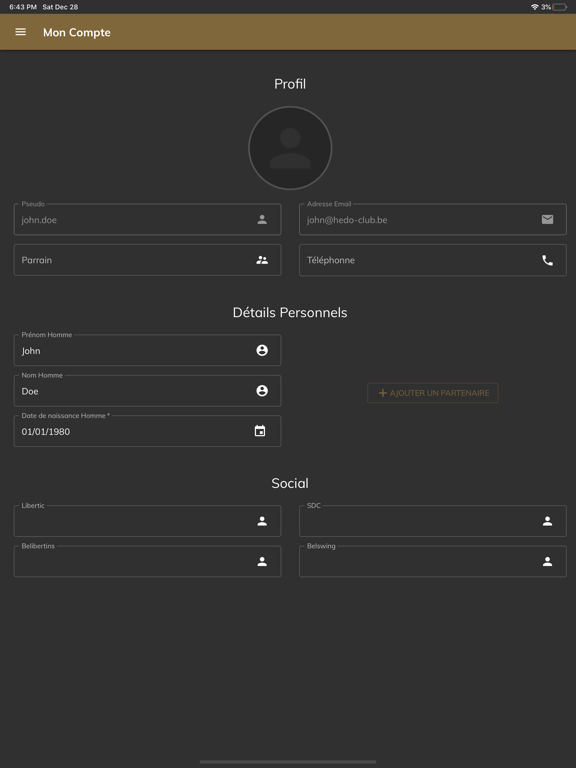Click the envelope icon in Adresse Email field

(x=548, y=219)
